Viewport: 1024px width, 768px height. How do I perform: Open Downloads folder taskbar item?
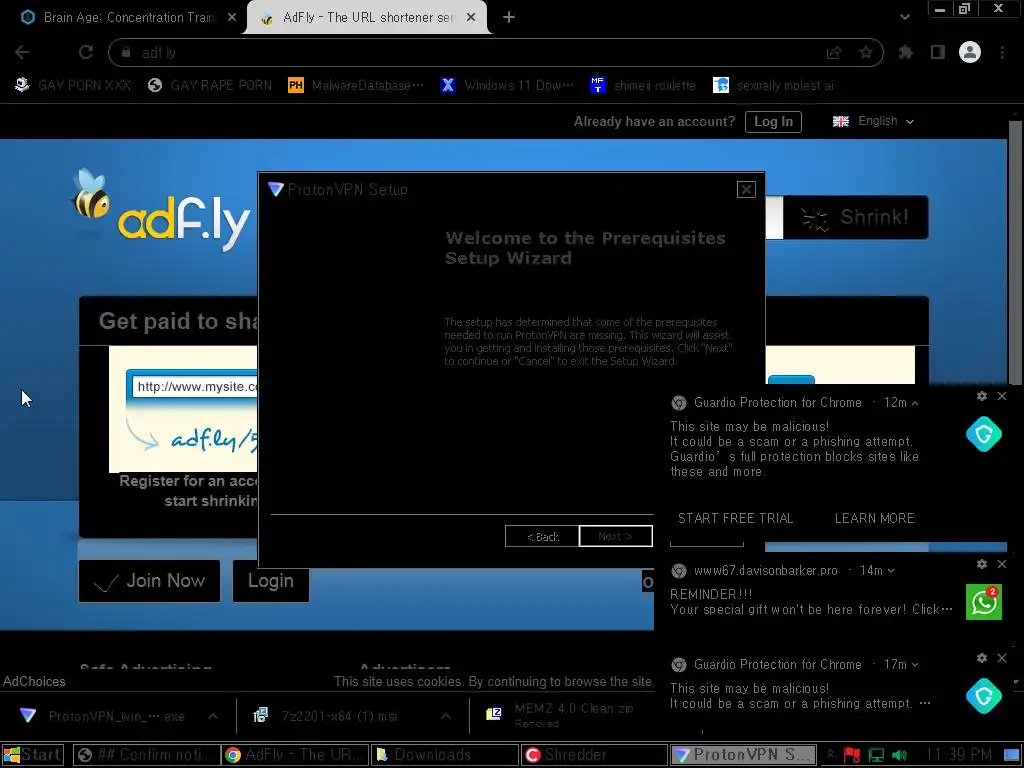click(x=445, y=755)
